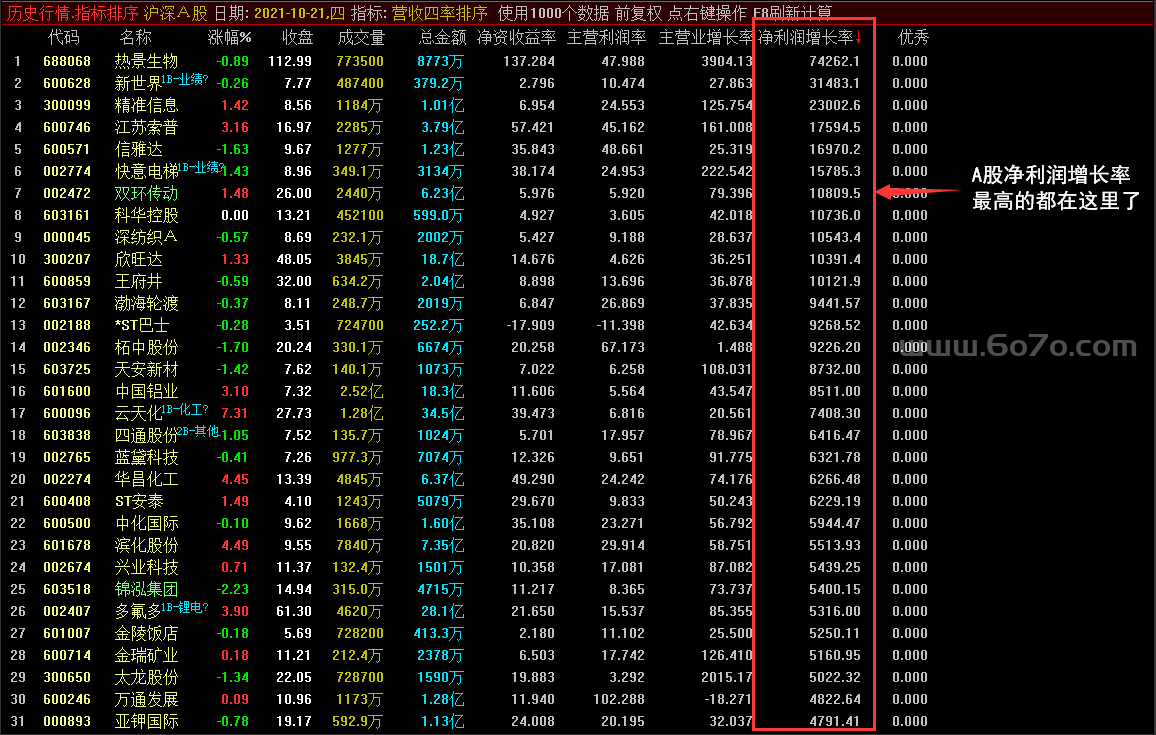Select stock 柘中股份

(146, 347)
